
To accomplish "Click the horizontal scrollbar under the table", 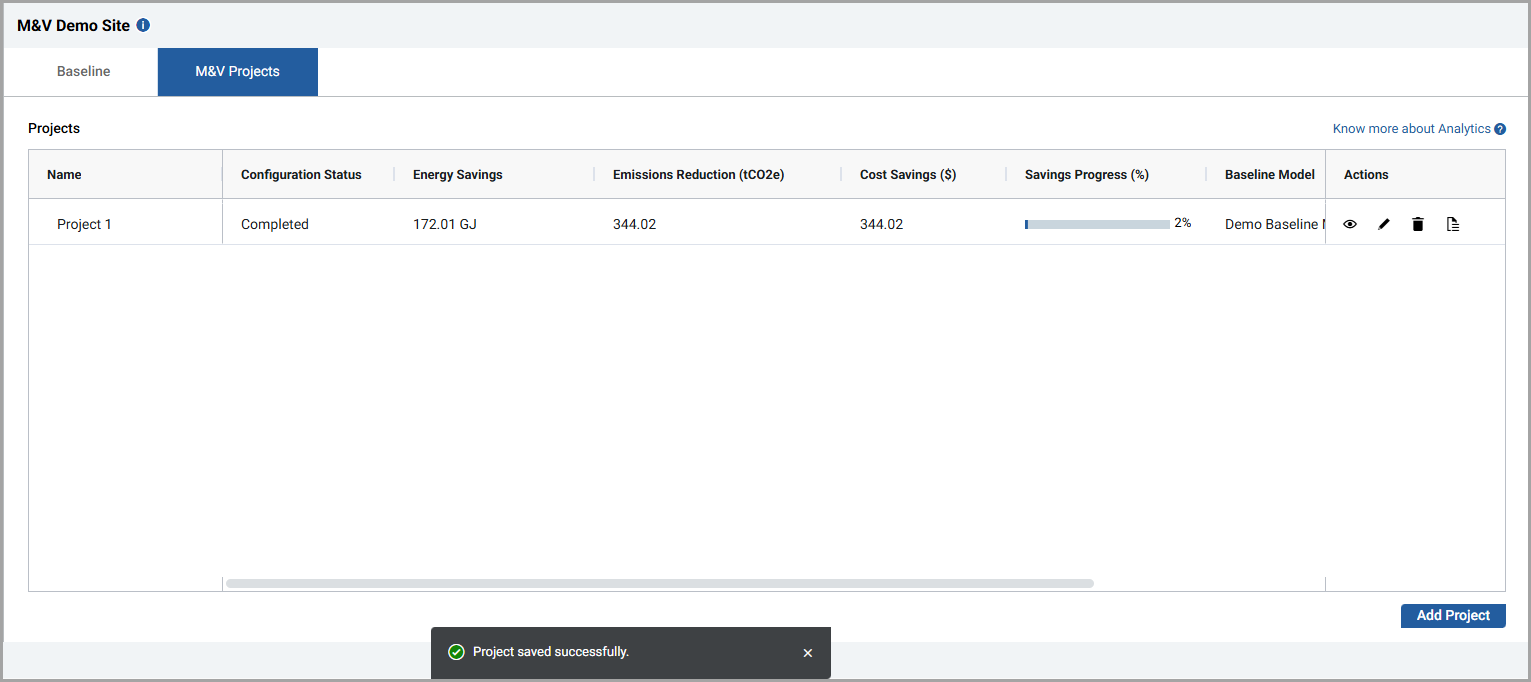I will pyautogui.click(x=659, y=583).
